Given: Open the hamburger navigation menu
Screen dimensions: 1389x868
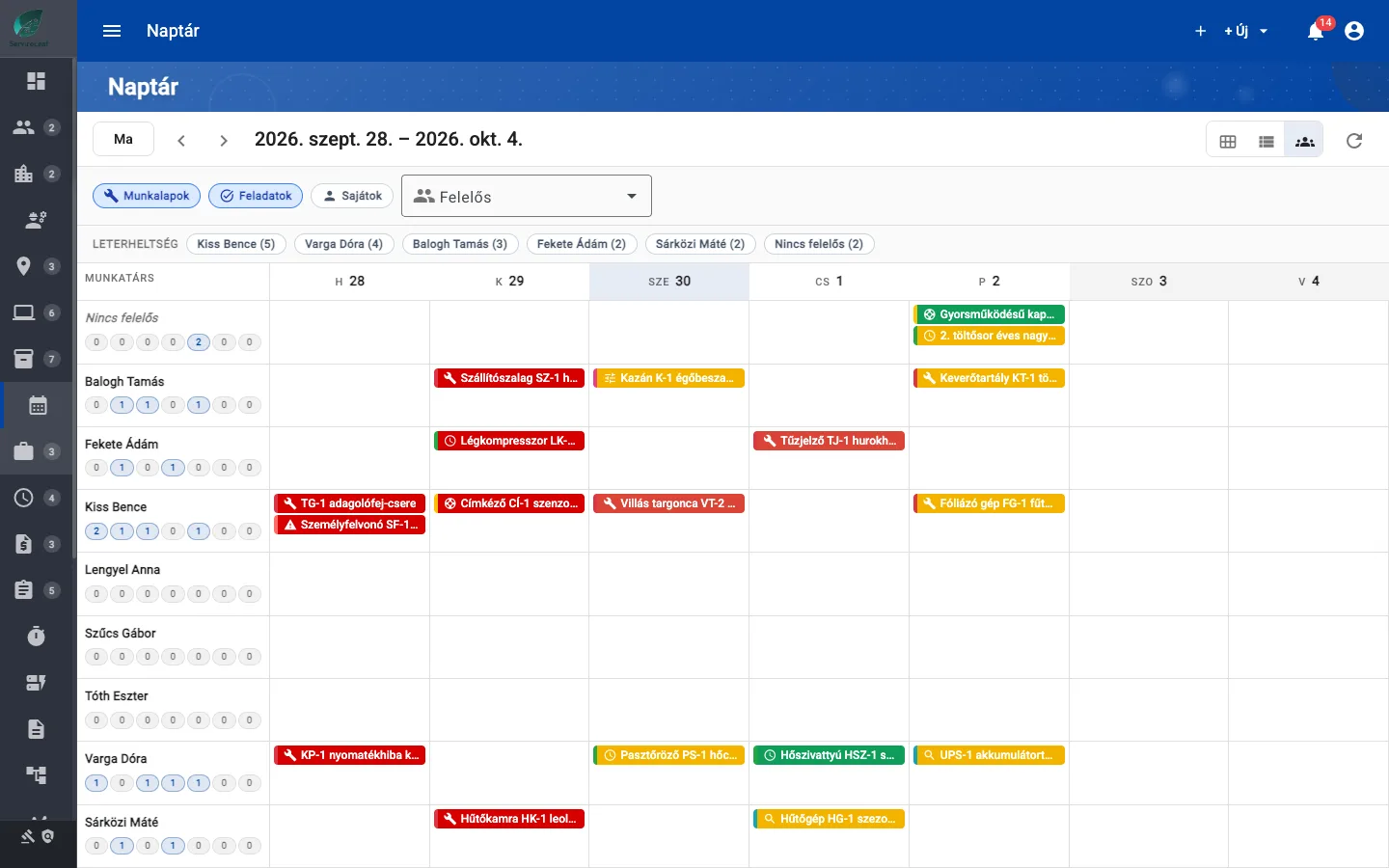Looking at the screenshot, I should (x=112, y=31).
